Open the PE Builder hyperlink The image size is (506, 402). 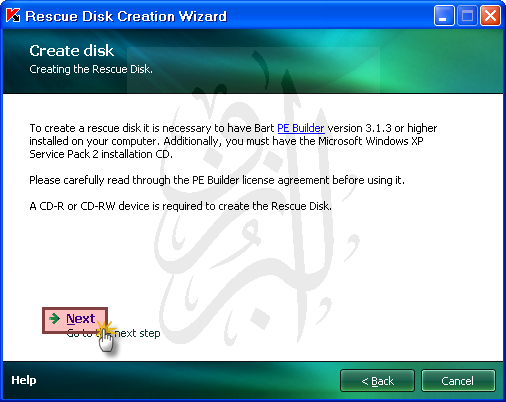[301, 128]
